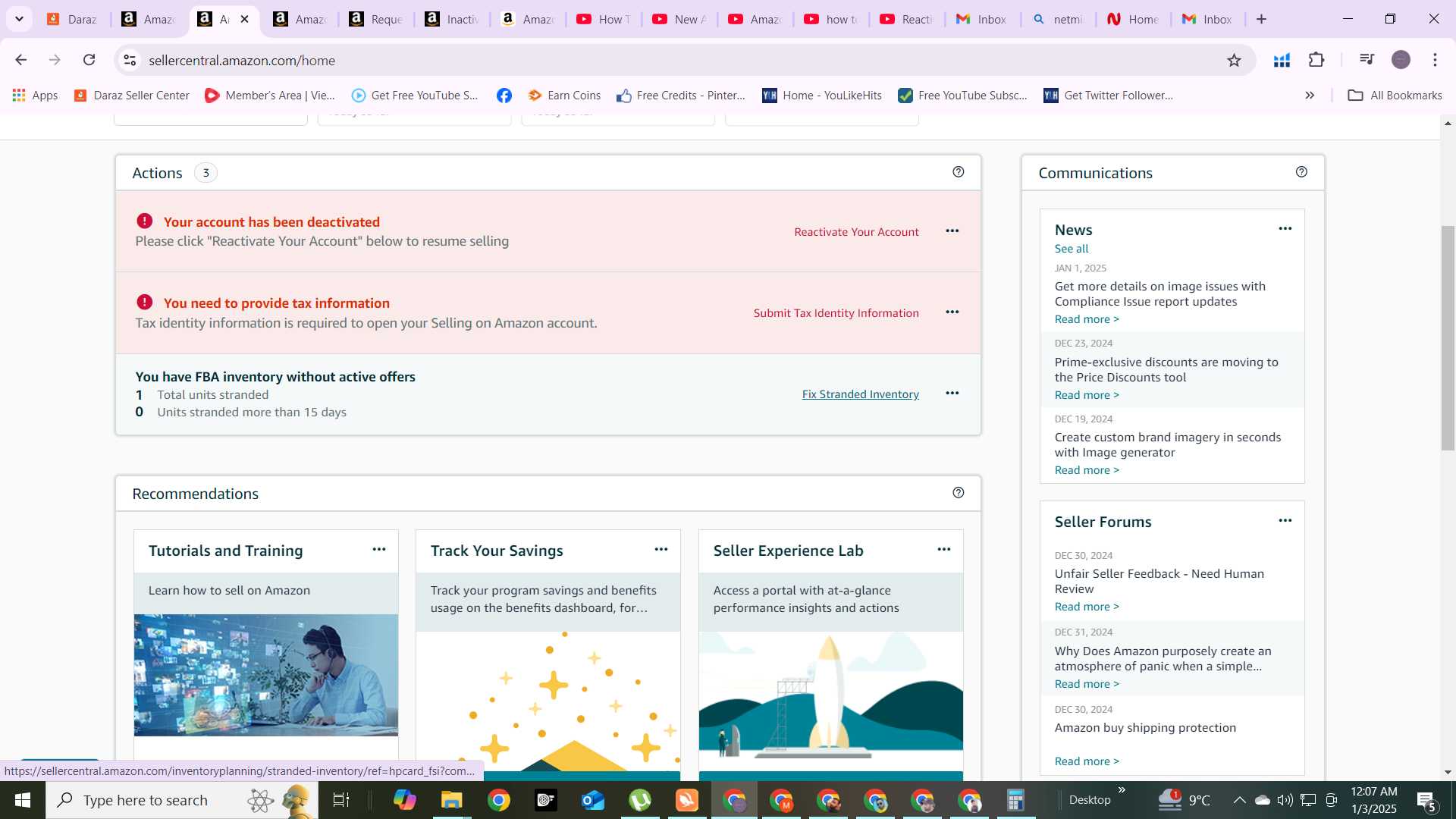This screenshot has height=819, width=1456.
Task: Open News card options menu
Action: click(1285, 228)
